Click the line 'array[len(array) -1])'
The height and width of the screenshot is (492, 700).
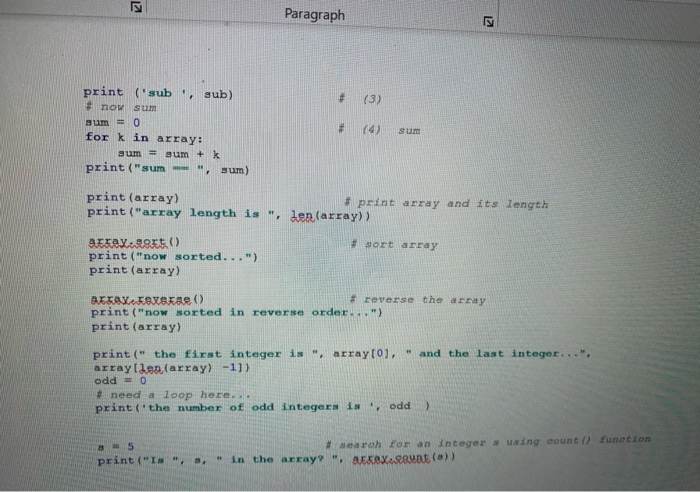click(171, 368)
